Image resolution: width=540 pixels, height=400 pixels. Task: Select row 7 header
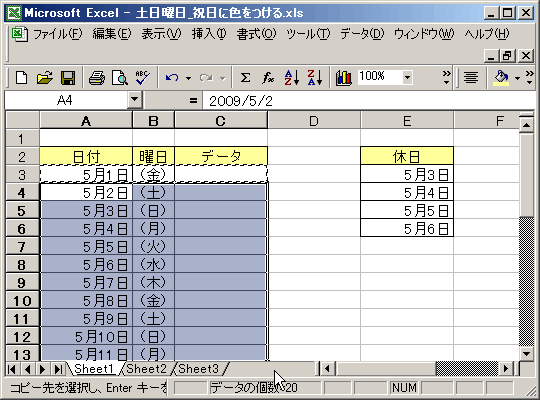(x=22, y=246)
